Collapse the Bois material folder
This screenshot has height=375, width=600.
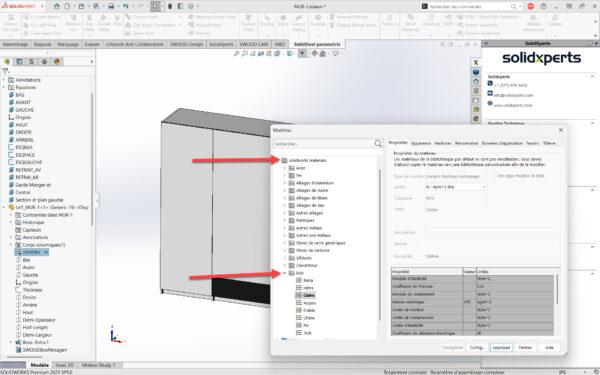pyautogui.click(x=285, y=273)
